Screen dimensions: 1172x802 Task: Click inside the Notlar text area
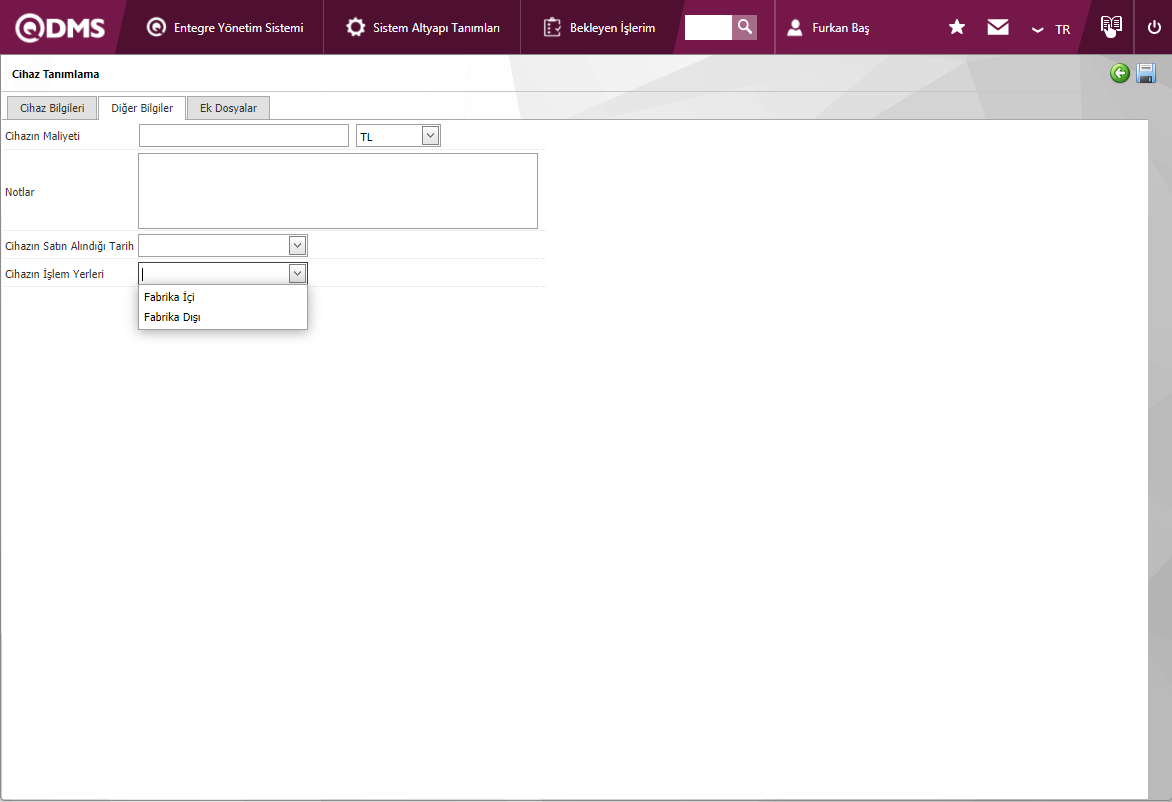pyautogui.click(x=337, y=191)
